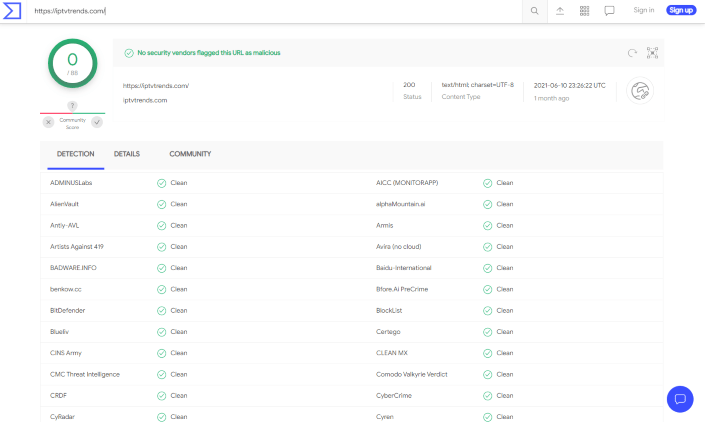Image resolution: width=705 pixels, height=422 pixels.
Task: Click the Sign in link
Action: pyautogui.click(x=644, y=10)
